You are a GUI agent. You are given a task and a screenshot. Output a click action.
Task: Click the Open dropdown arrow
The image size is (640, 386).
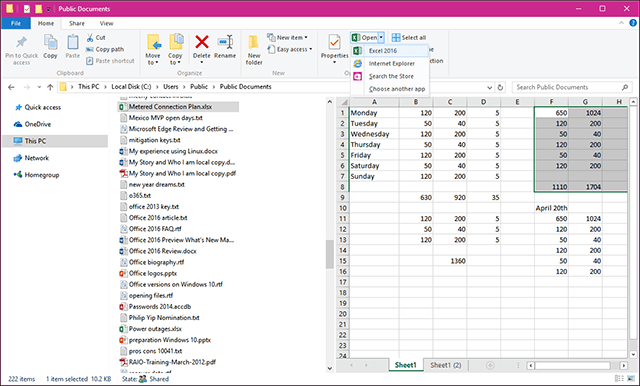[x=381, y=38]
